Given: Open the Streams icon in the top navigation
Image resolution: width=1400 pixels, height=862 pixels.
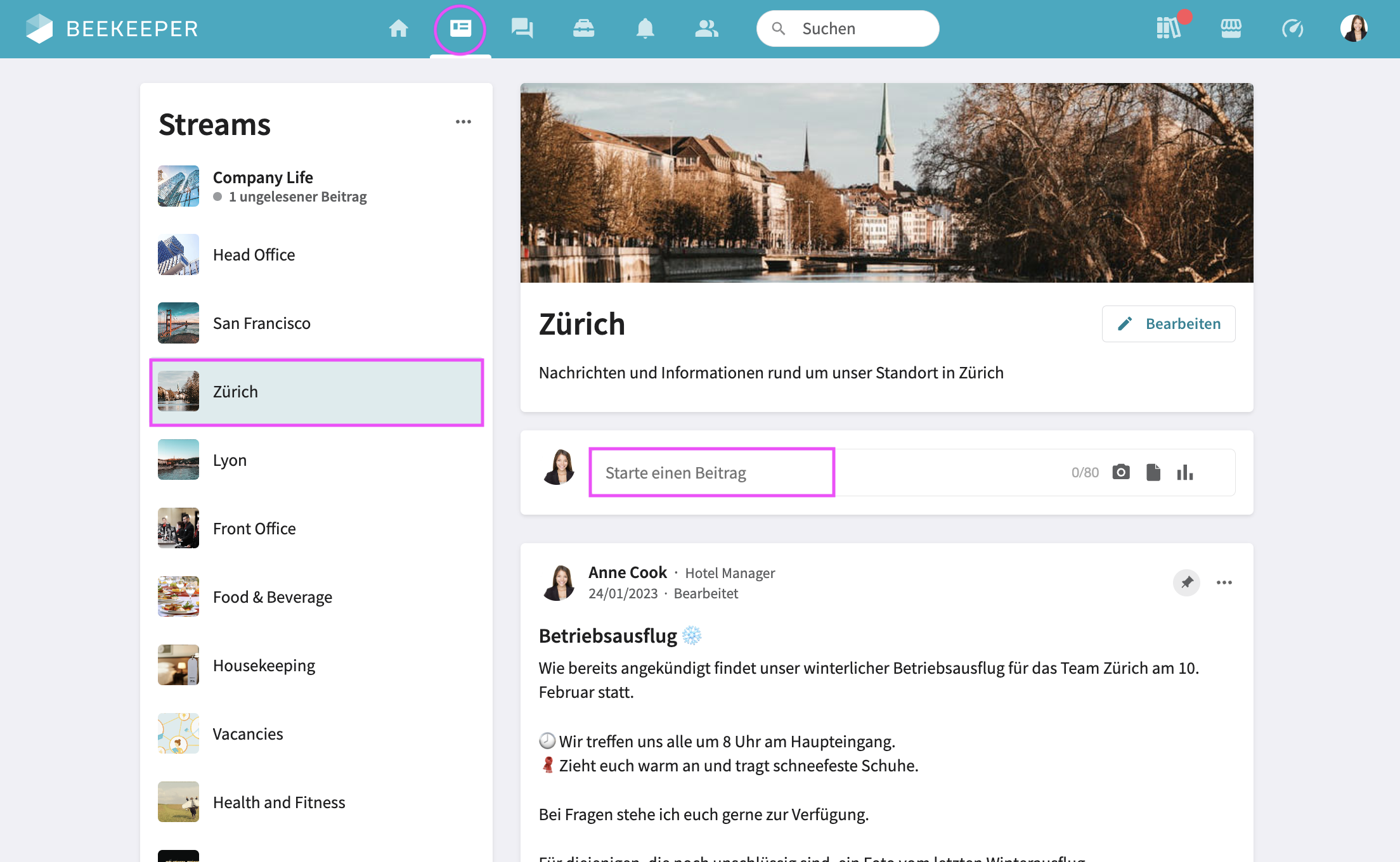Looking at the screenshot, I should 460,29.
